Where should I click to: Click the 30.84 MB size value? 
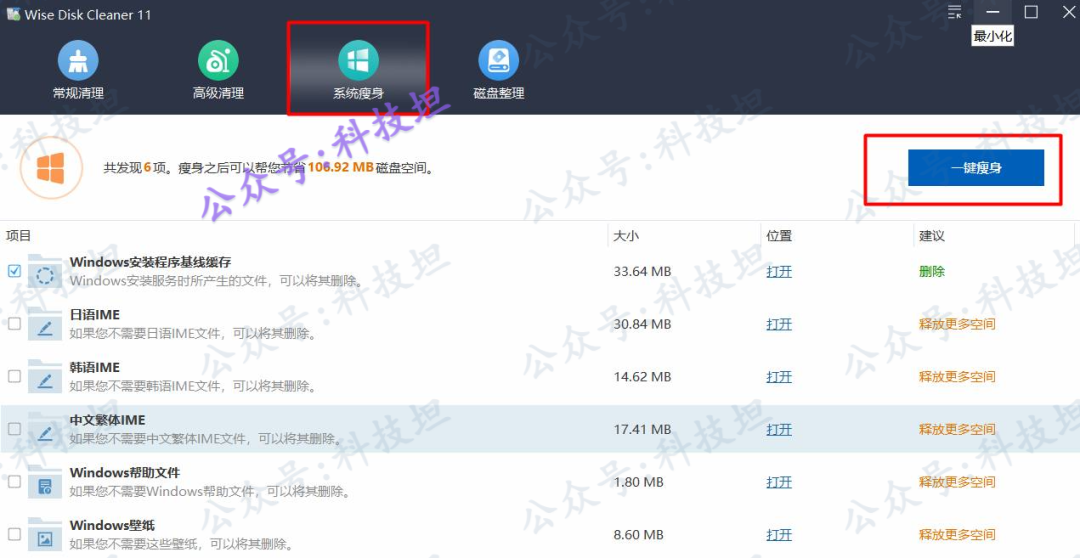coord(642,324)
